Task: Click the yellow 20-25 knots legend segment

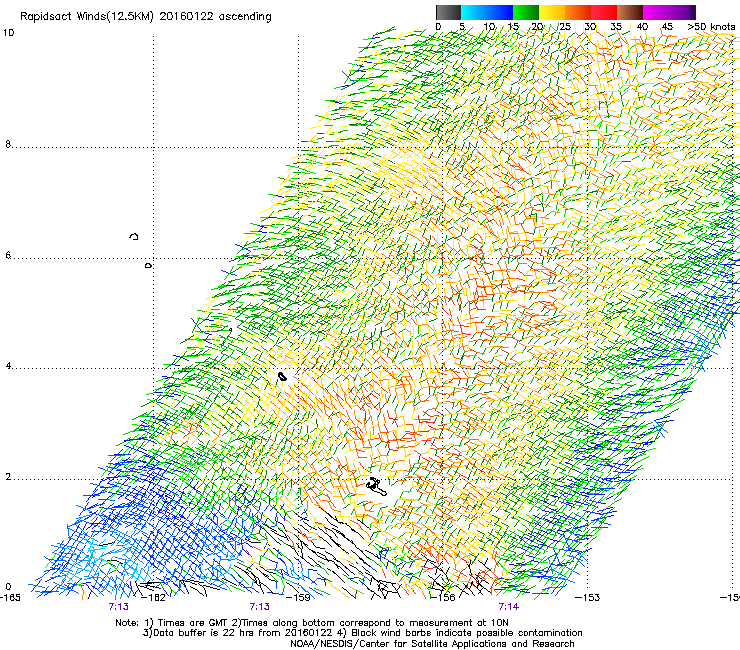Action: (552, 12)
